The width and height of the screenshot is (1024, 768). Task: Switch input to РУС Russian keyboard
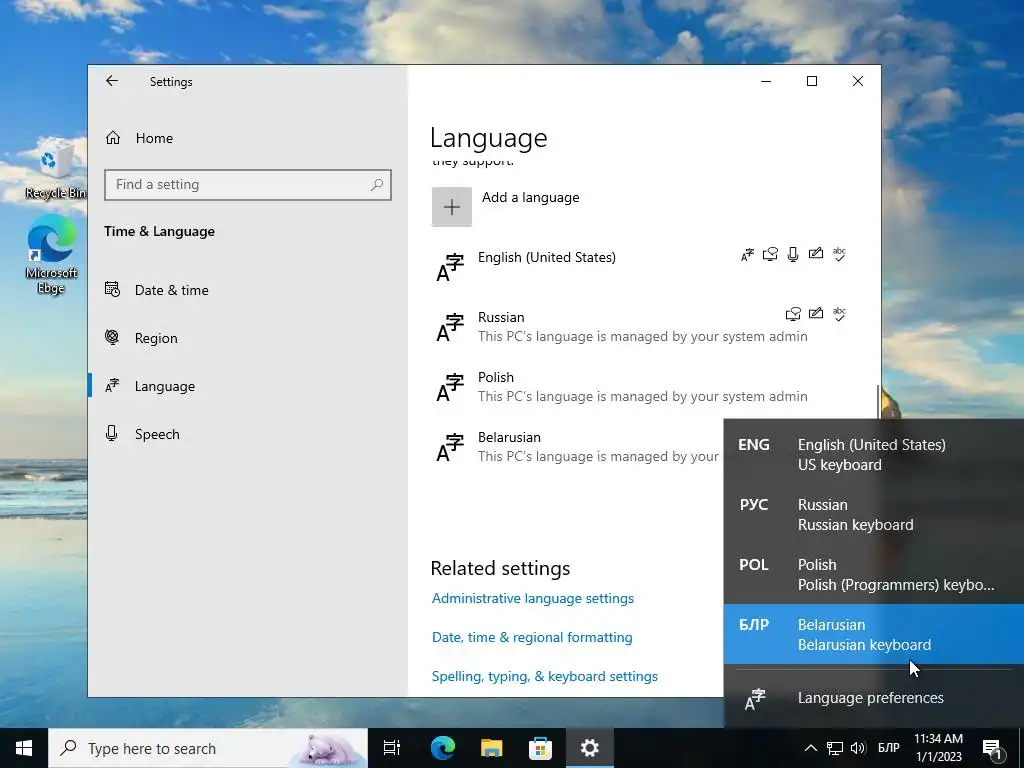874,515
